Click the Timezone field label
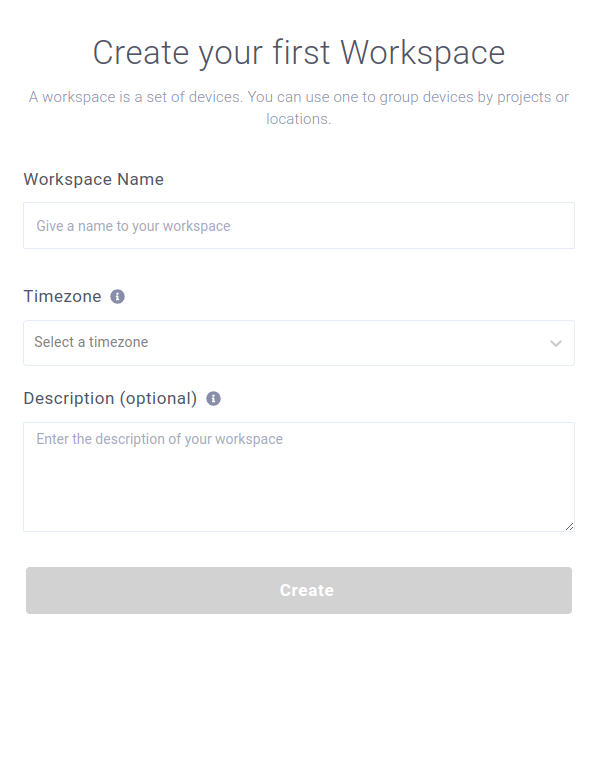The image size is (596, 761). click(x=63, y=296)
